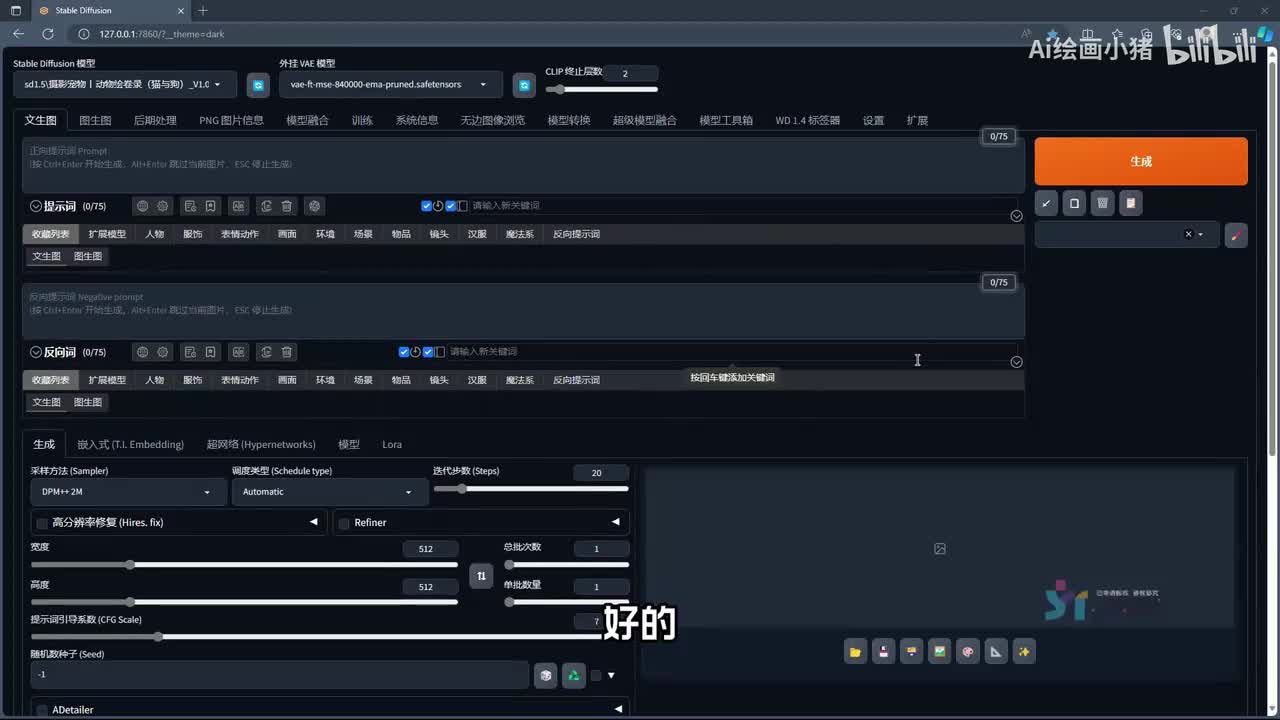The image size is (1280, 720).
Task: Click the browser back arrow
Action: click(x=19, y=34)
